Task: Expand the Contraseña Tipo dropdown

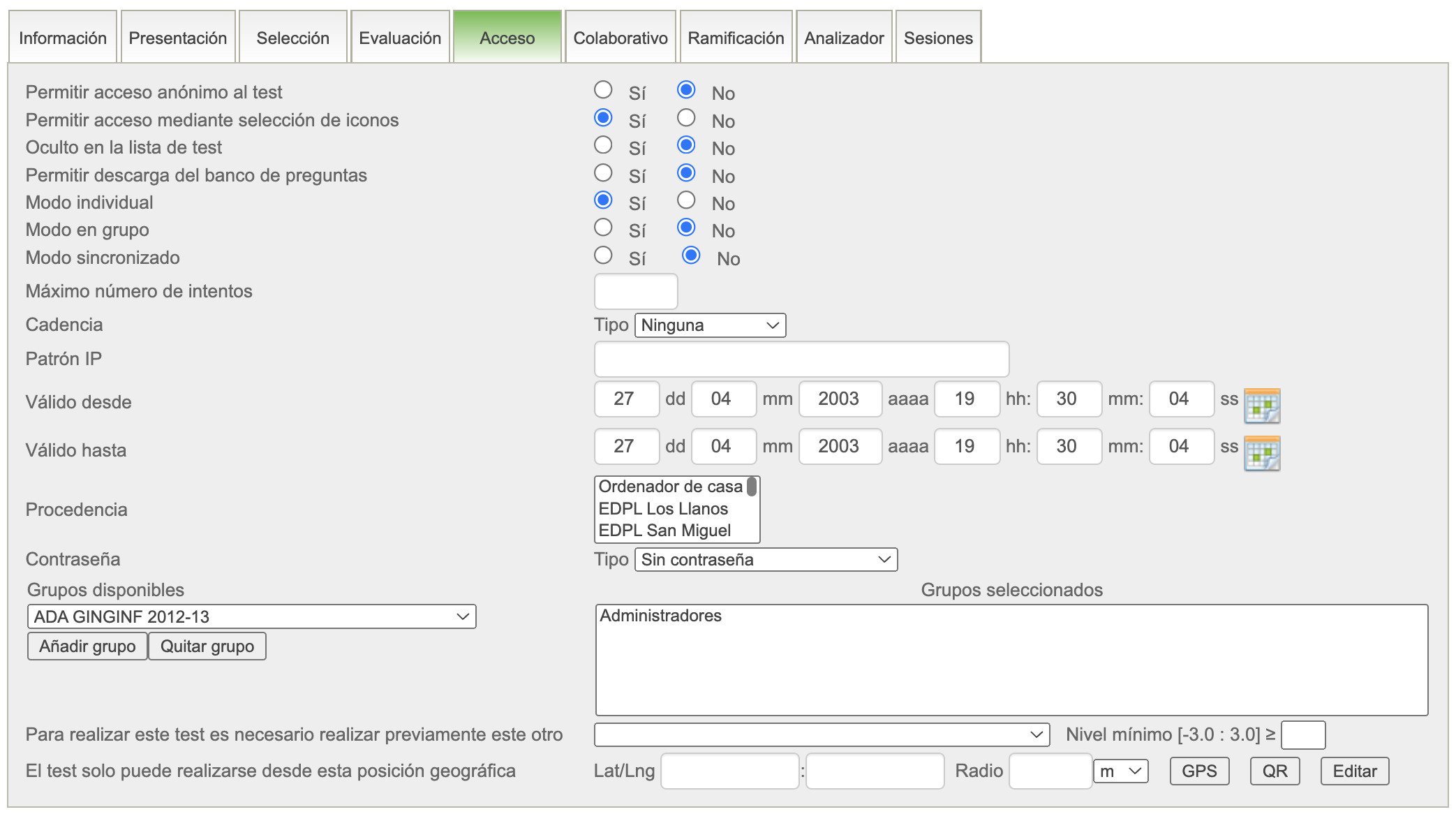Action: click(x=766, y=560)
